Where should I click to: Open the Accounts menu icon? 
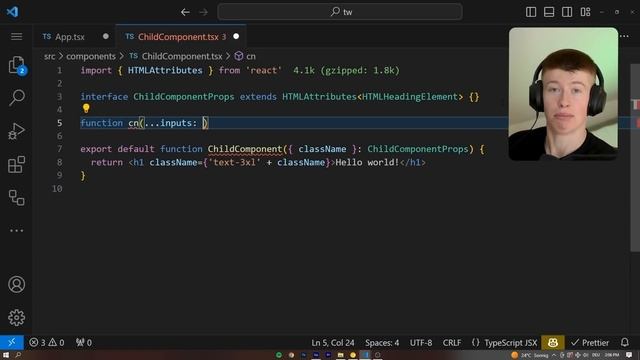16,284
